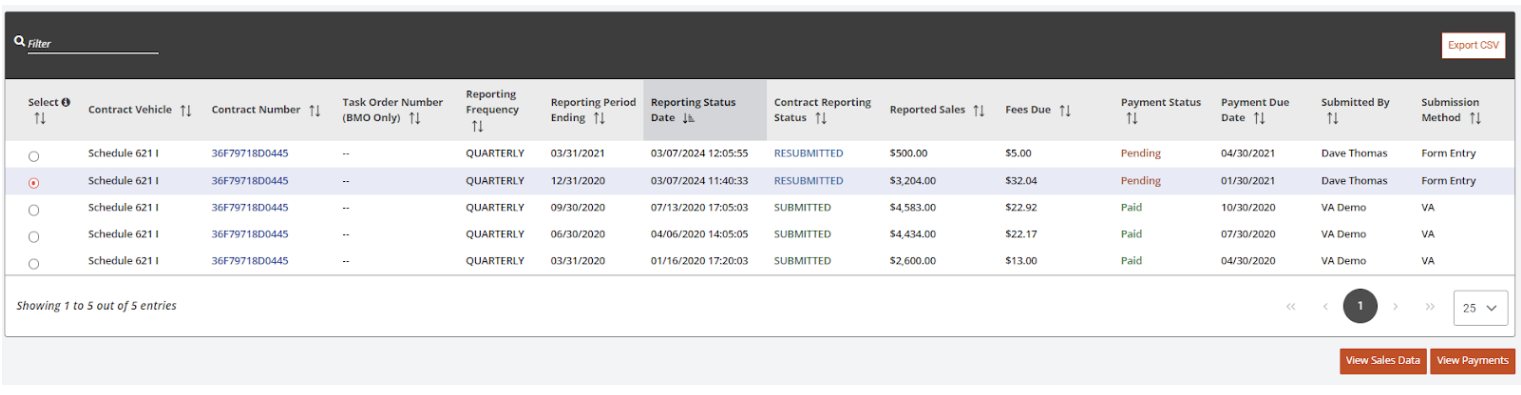Select page 1 in pagination
The image size is (1521, 395).
click(1360, 307)
